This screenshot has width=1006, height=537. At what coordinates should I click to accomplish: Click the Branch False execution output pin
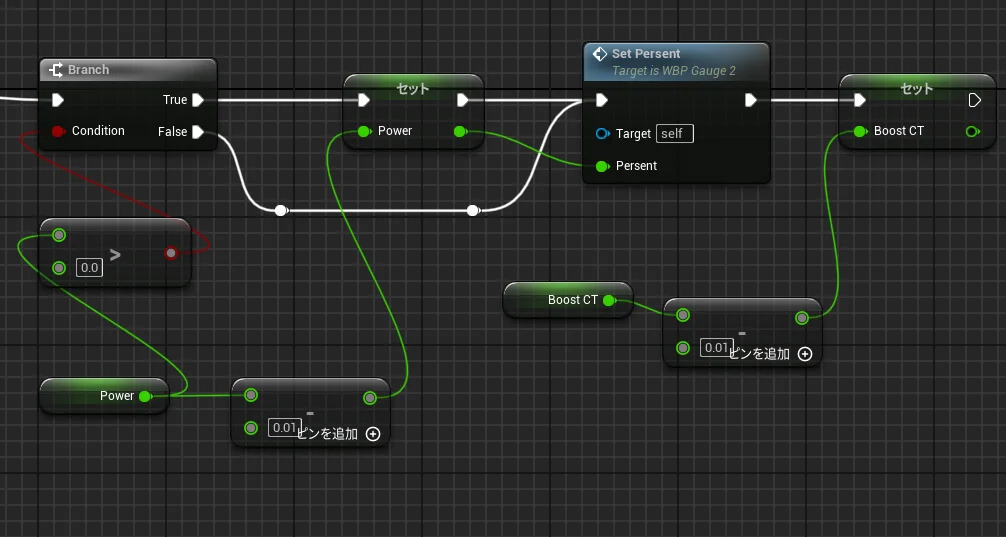pyautogui.click(x=198, y=132)
